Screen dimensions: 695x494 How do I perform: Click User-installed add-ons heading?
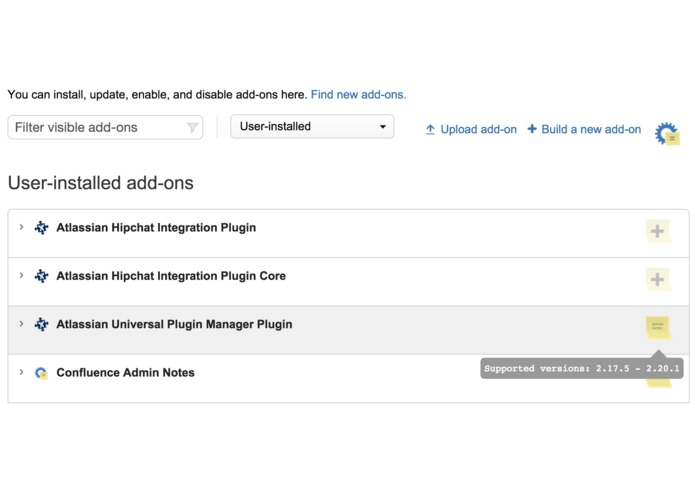coord(101,183)
